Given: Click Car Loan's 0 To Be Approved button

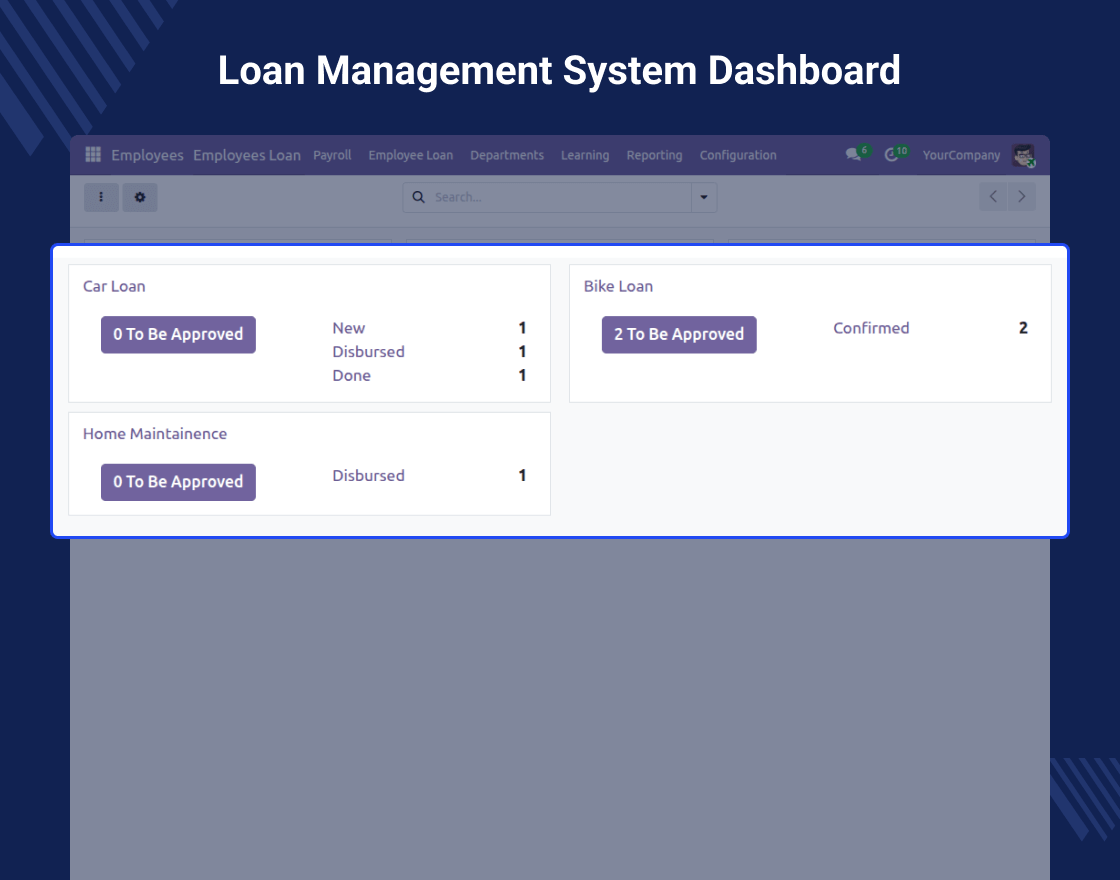Looking at the screenshot, I should pyautogui.click(x=178, y=334).
